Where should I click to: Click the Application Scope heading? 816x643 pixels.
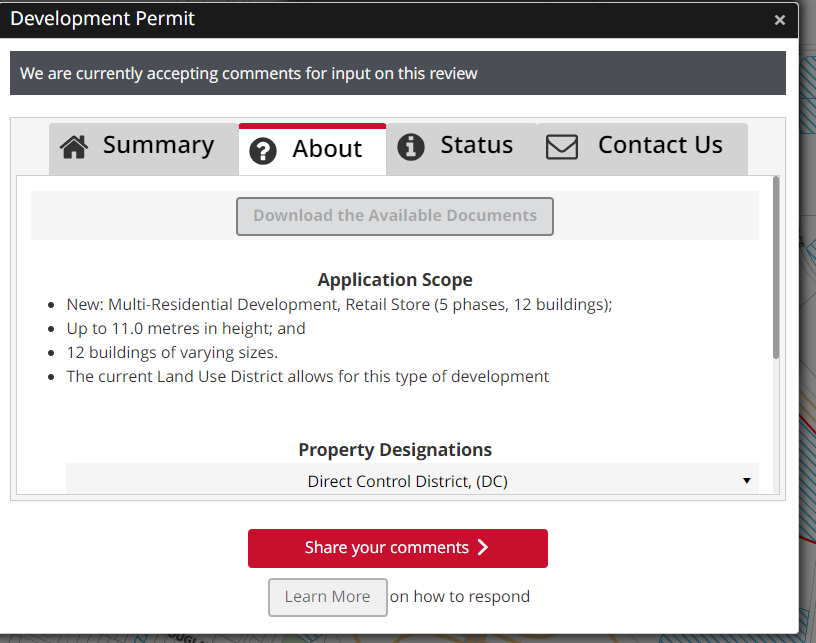click(395, 280)
